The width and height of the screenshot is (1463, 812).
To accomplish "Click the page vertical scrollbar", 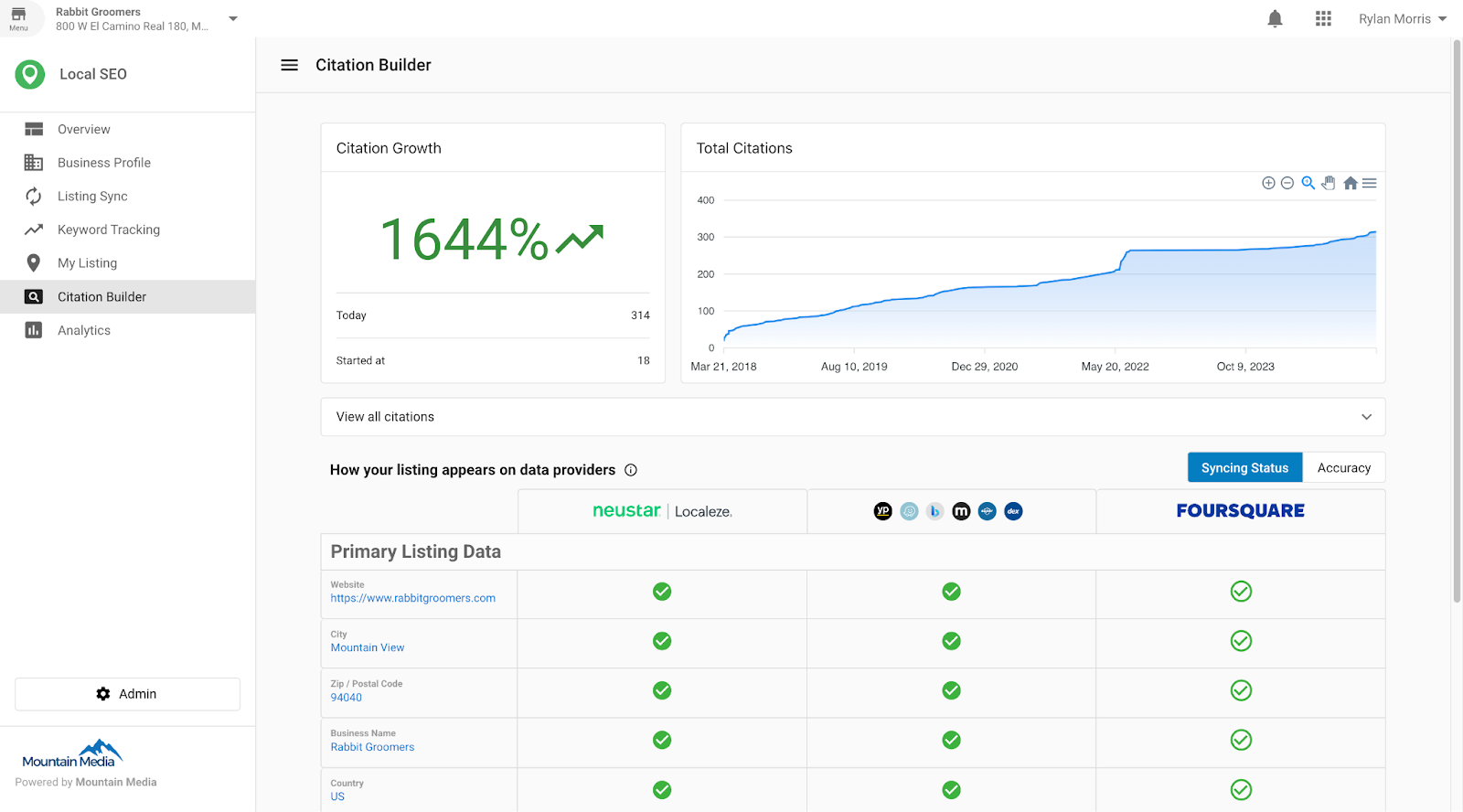I will coord(1457,320).
